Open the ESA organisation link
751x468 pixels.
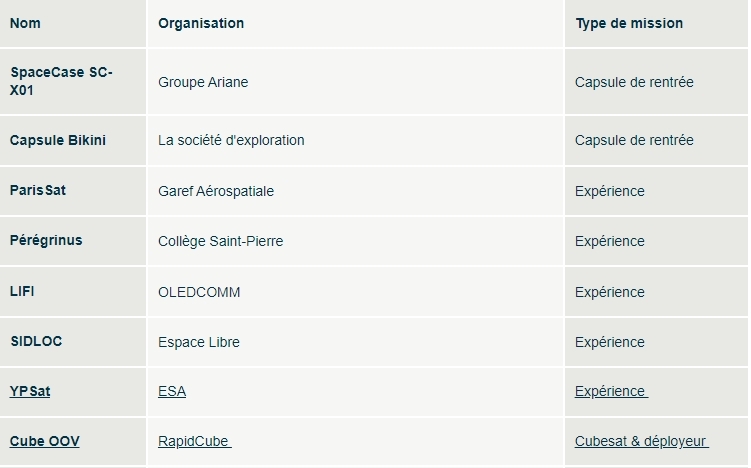point(172,392)
